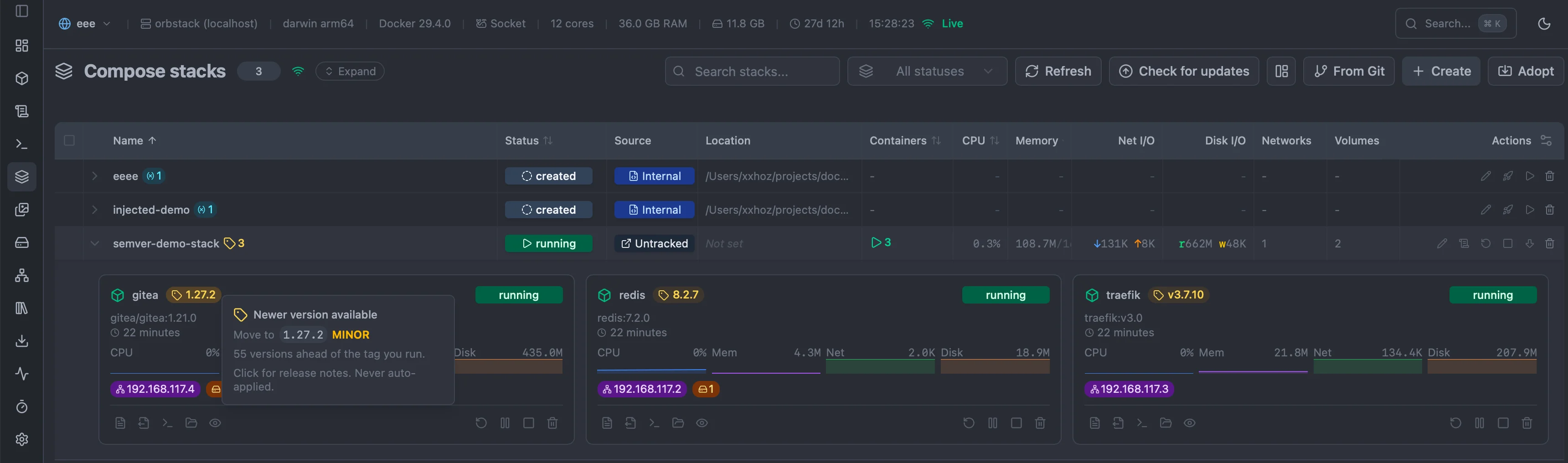This screenshot has width=1568, height=463.
Task: Stop the gitea container square icon
Action: [x=529, y=423]
